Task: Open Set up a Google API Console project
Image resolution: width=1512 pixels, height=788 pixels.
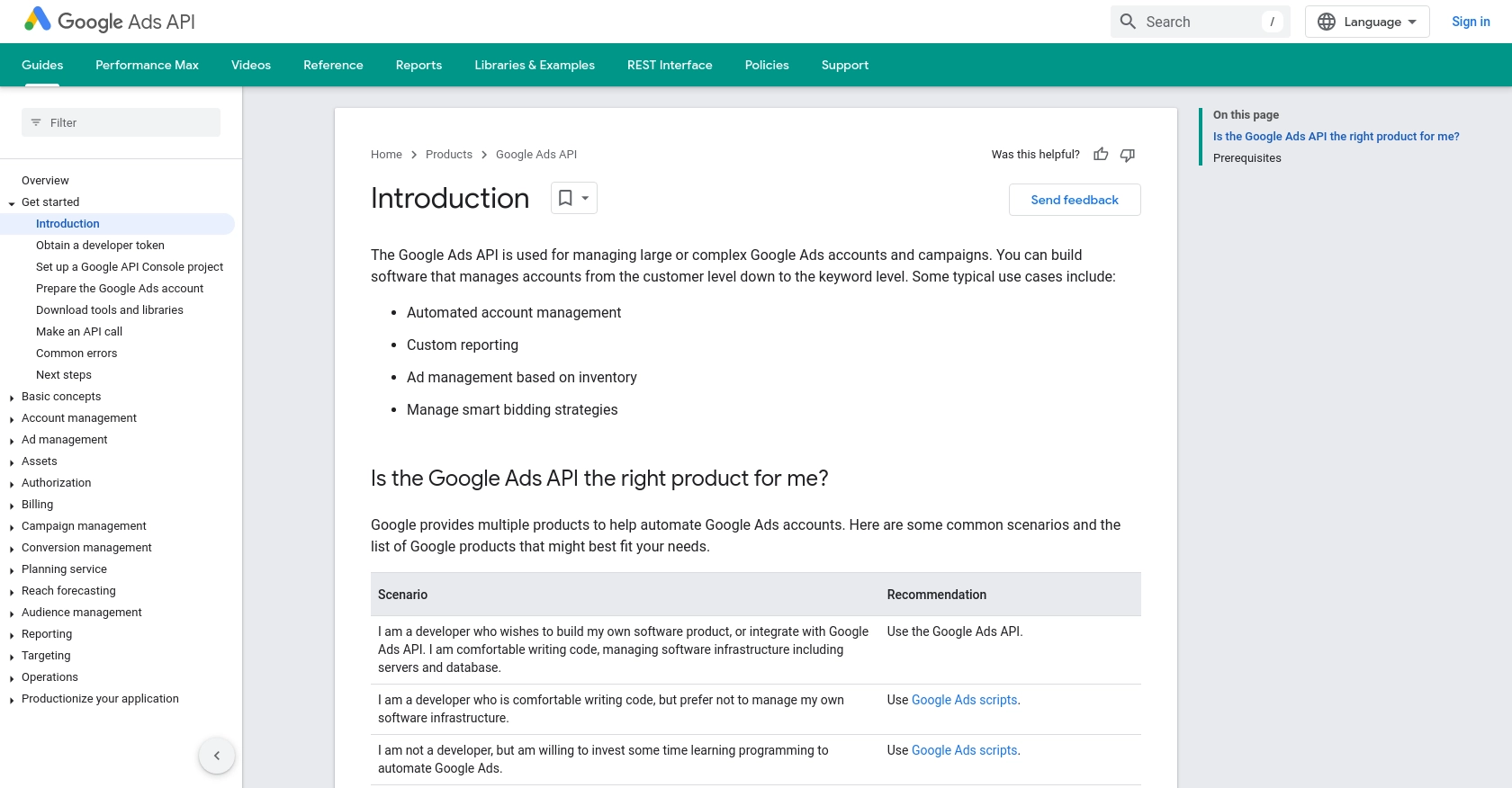Action: tap(130, 267)
